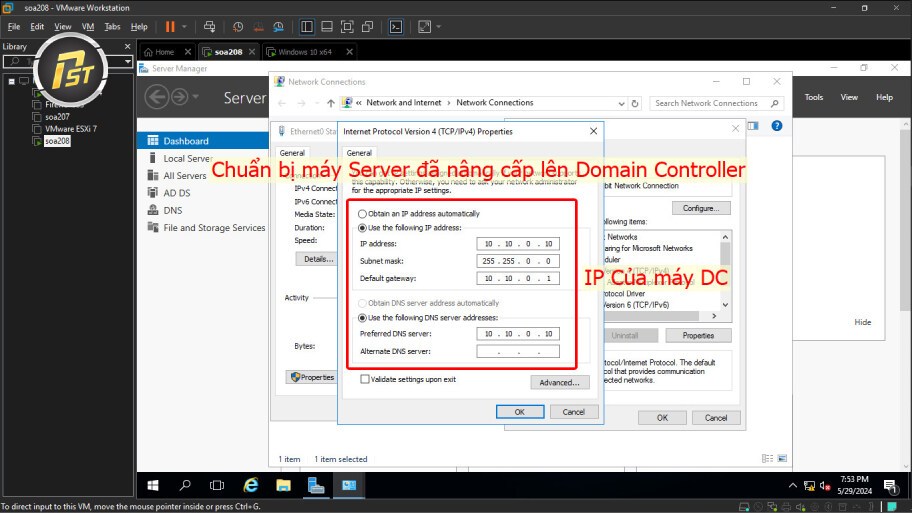Select Use the following IP address
Screen dimensions: 912x513
(362, 228)
